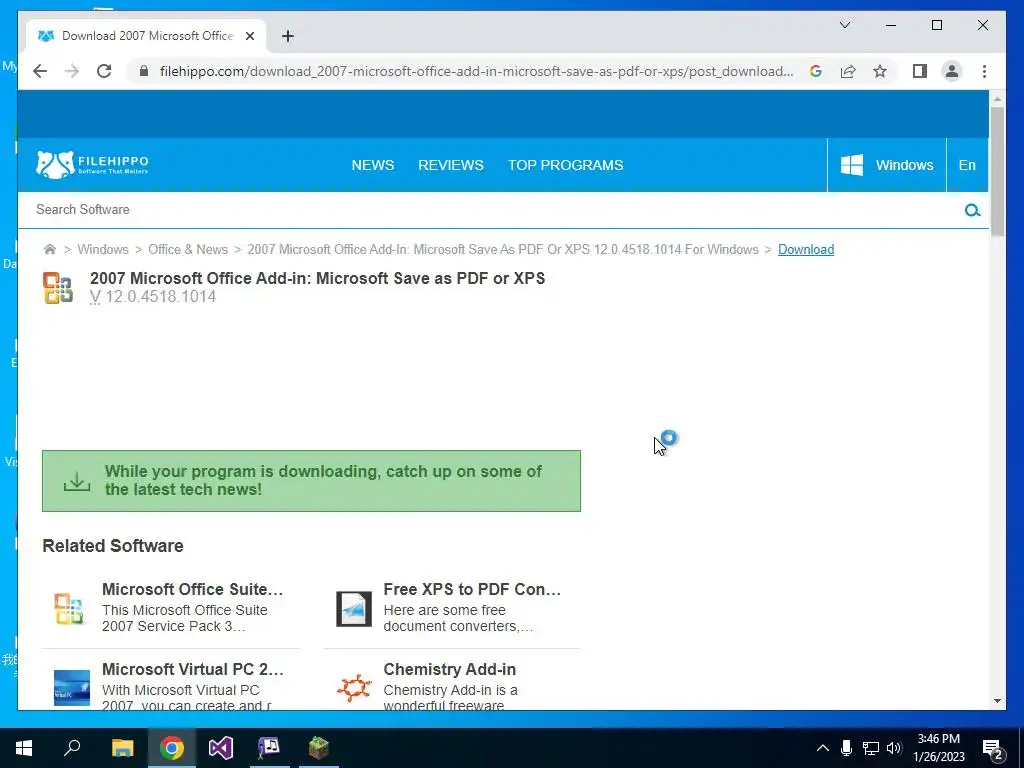Open Windows breadcrumb link
Viewport: 1024px width, 768px height.
(103, 249)
